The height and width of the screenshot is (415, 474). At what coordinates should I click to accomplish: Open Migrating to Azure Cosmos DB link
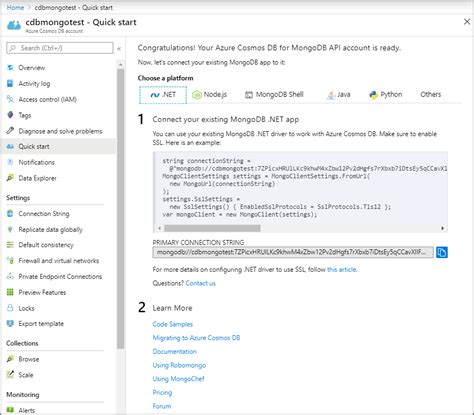tap(196, 338)
